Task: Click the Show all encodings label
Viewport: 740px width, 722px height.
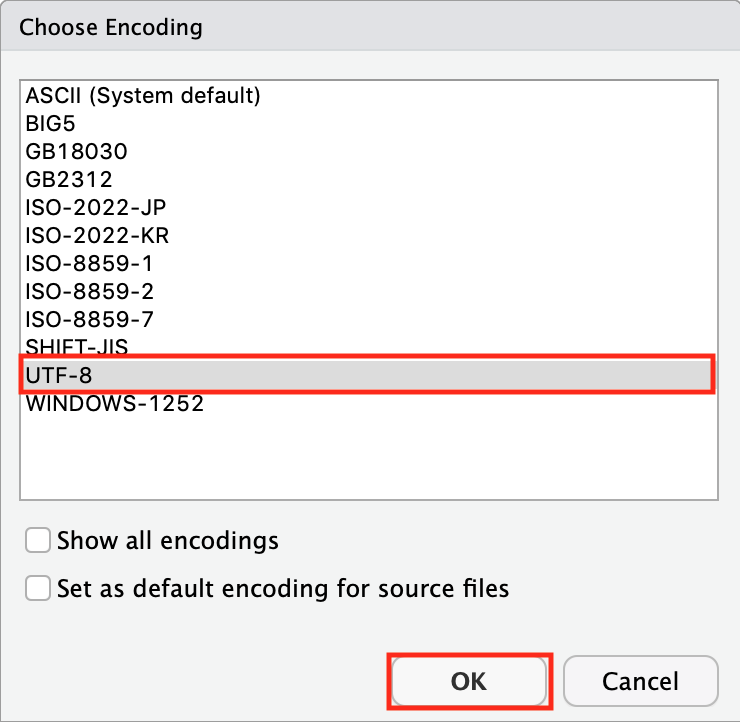Action: tap(168, 541)
